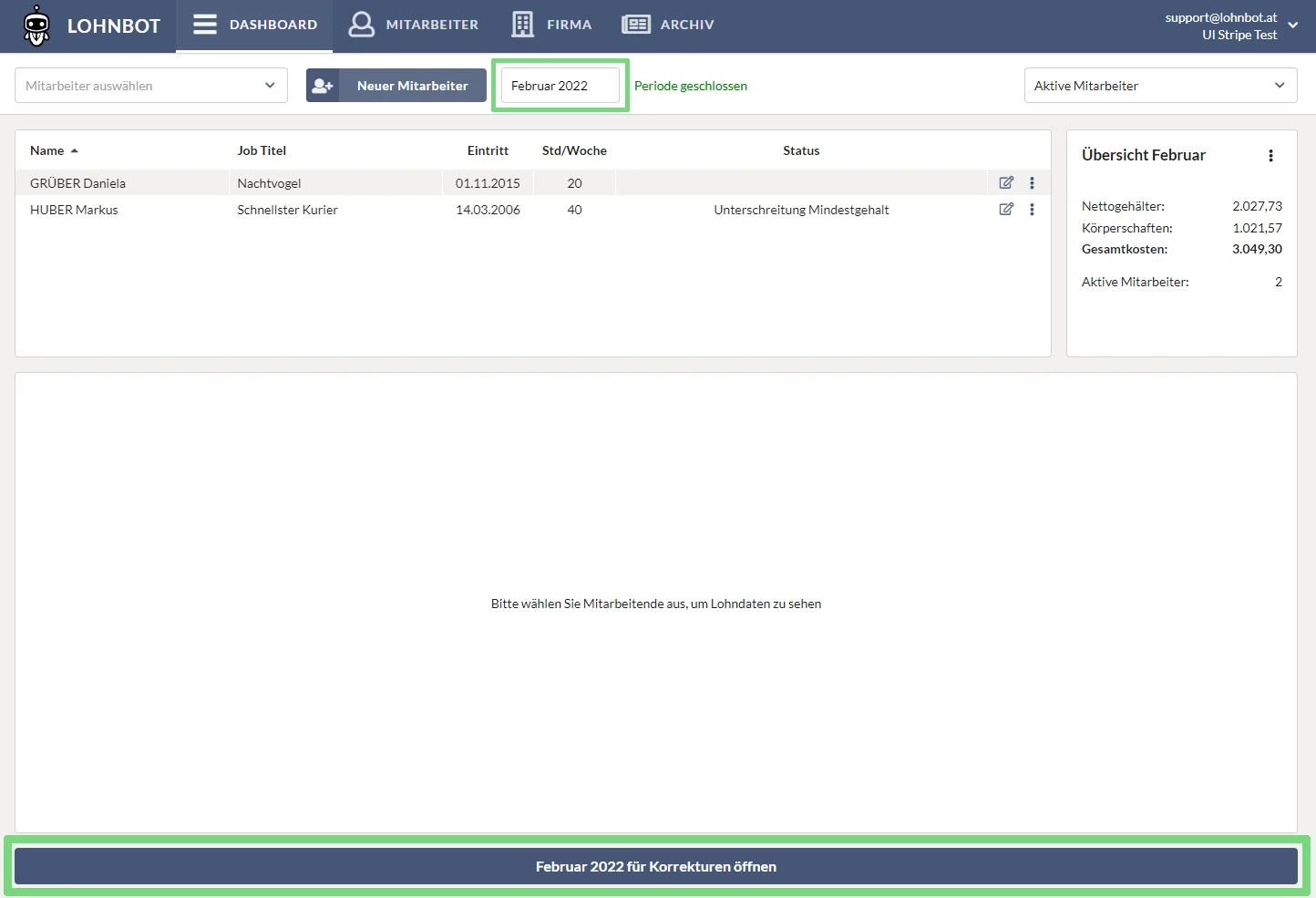This screenshot has height=898, width=1316.
Task: Click the add-person icon on Neuer Mitarbeiter
Action: pyautogui.click(x=323, y=86)
